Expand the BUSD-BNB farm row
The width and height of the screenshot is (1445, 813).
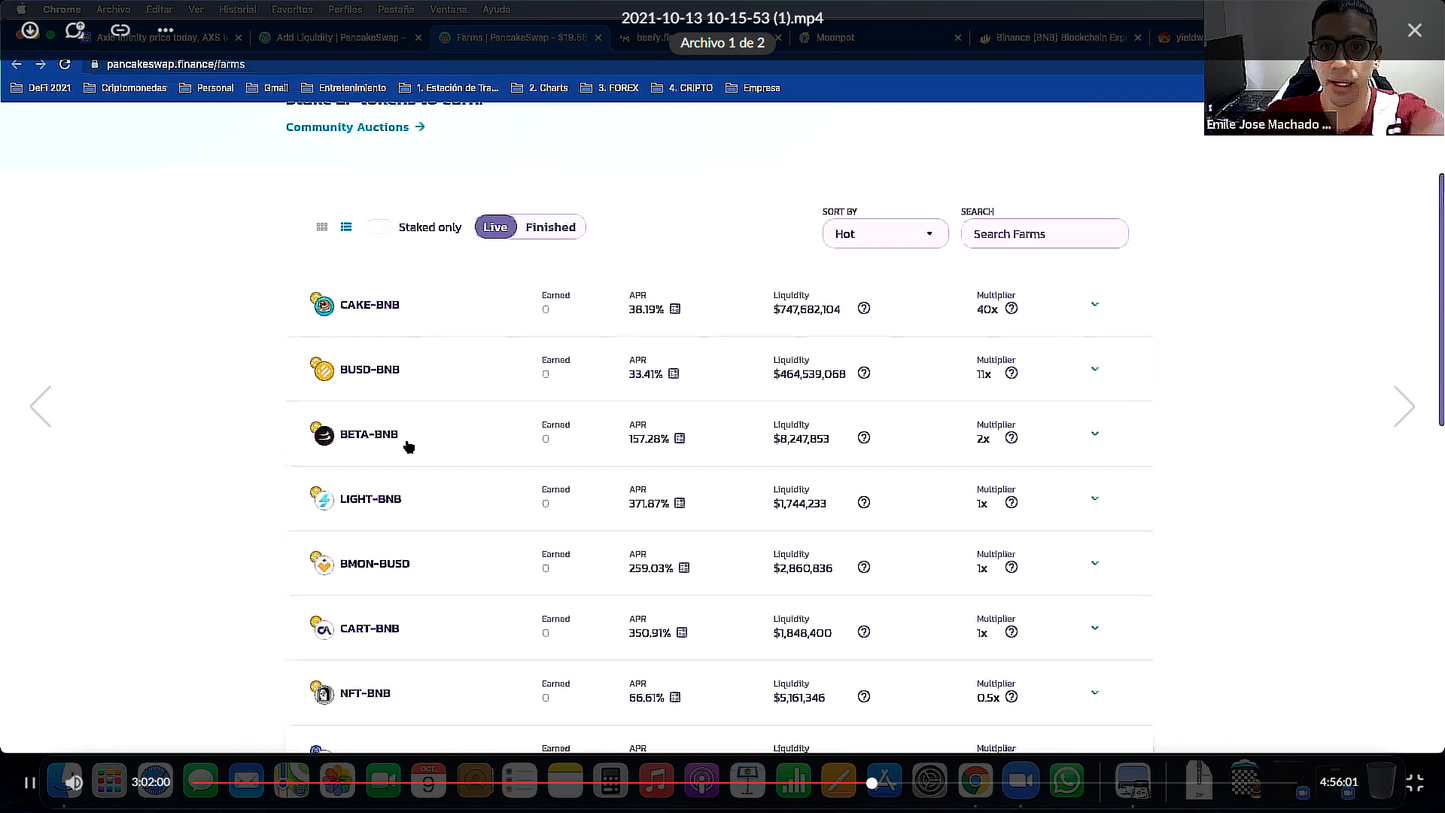tap(1095, 369)
